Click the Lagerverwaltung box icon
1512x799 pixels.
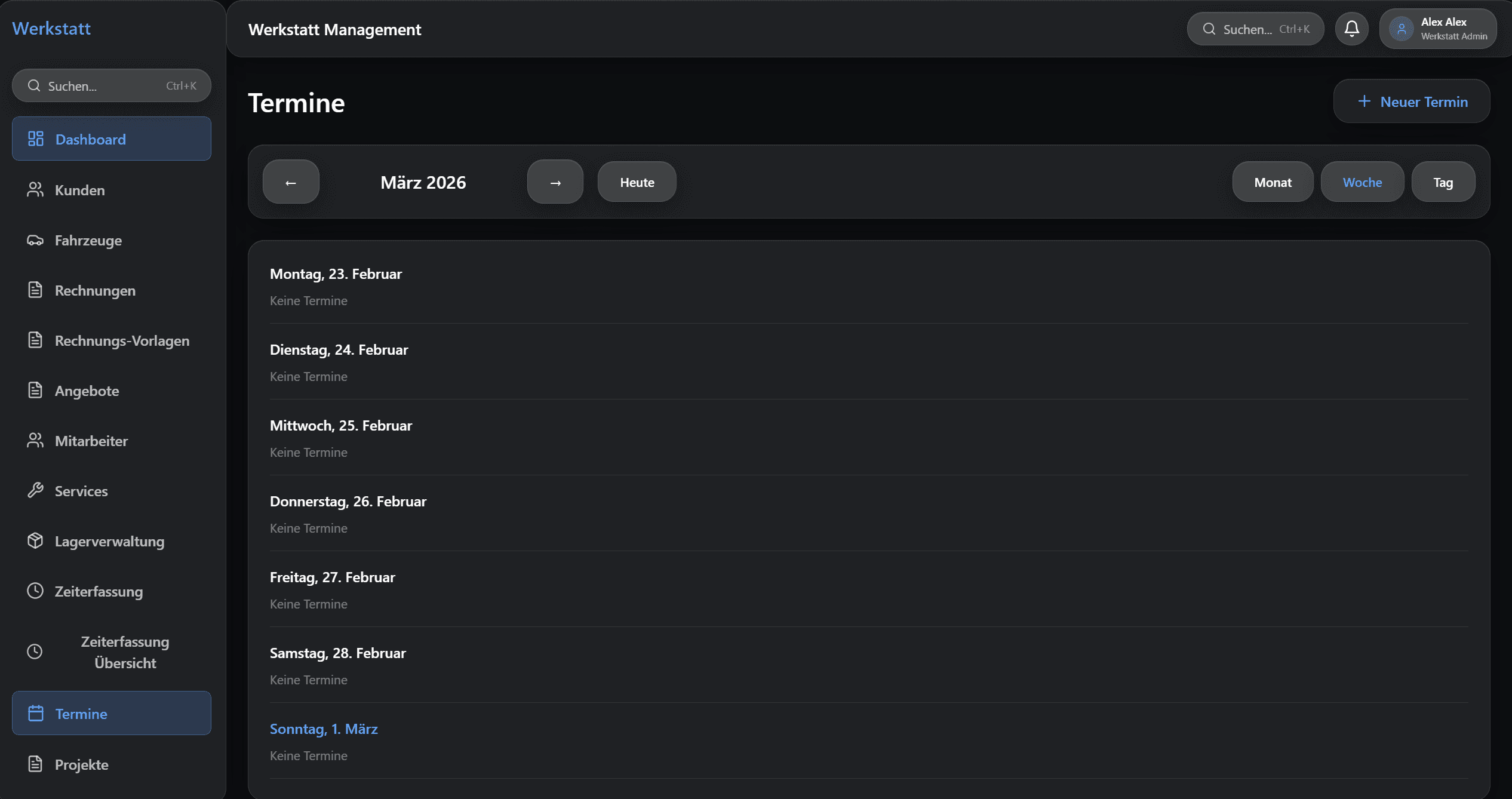coord(35,541)
